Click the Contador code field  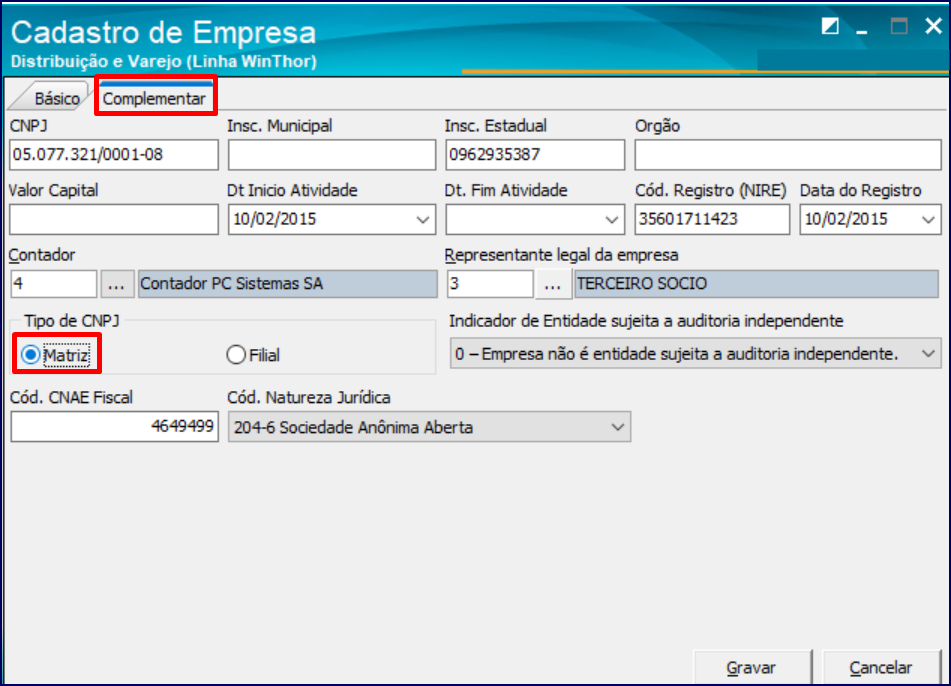(54, 284)
